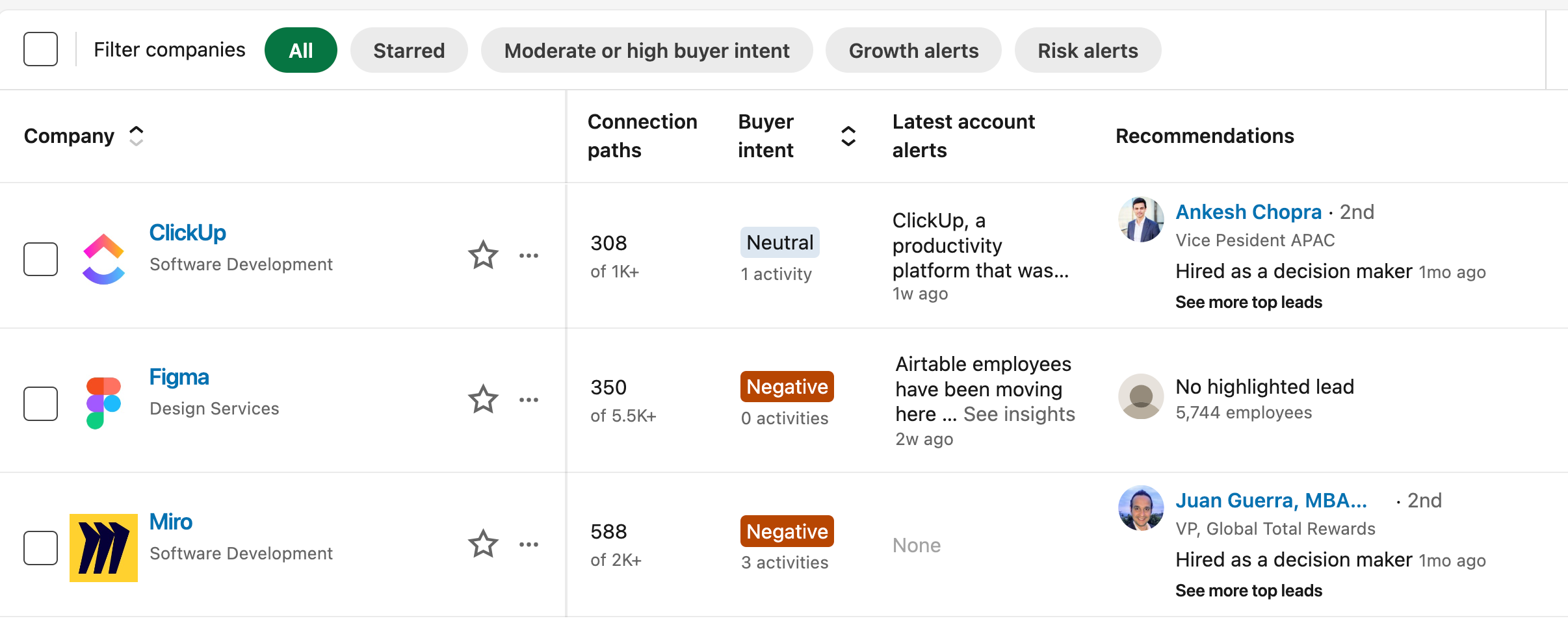Click the Miro yellow logo

[x=103, y=548]
